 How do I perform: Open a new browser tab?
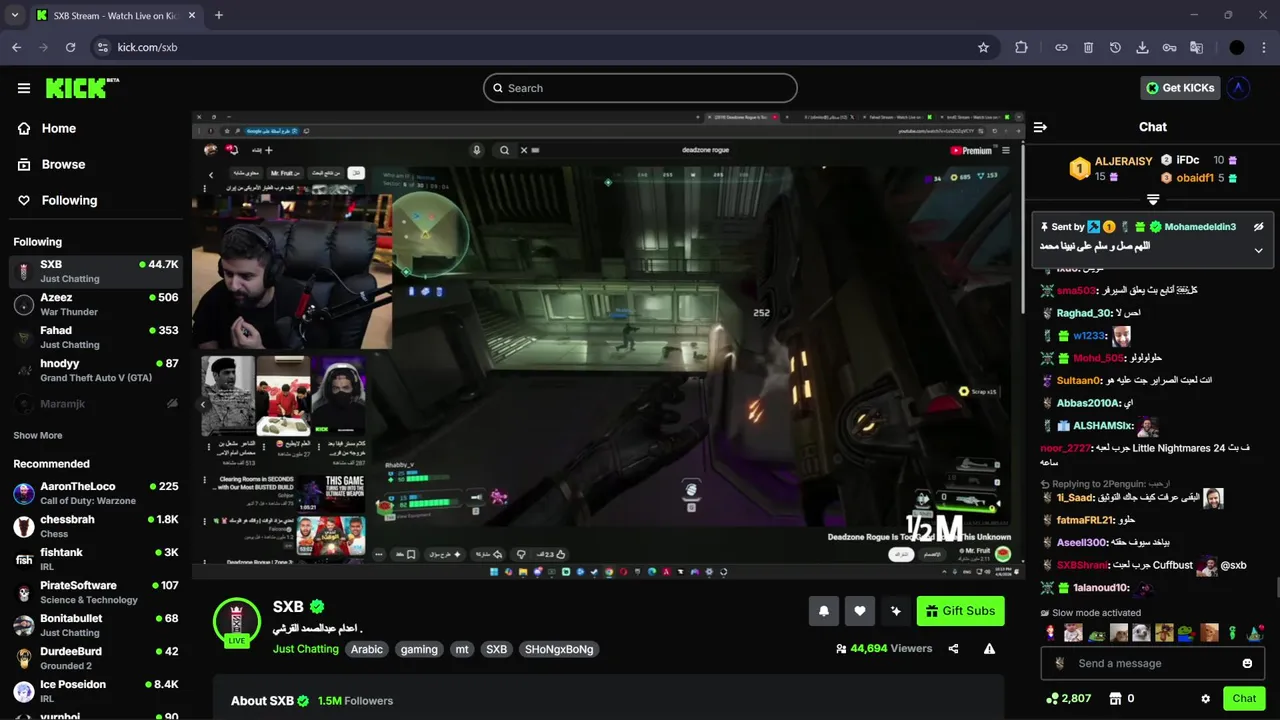(219, 15)
